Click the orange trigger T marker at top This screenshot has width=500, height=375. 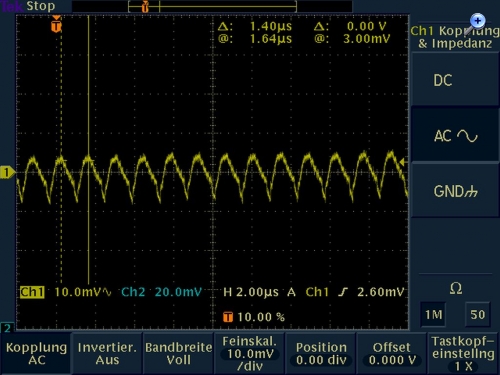point(56,25)
